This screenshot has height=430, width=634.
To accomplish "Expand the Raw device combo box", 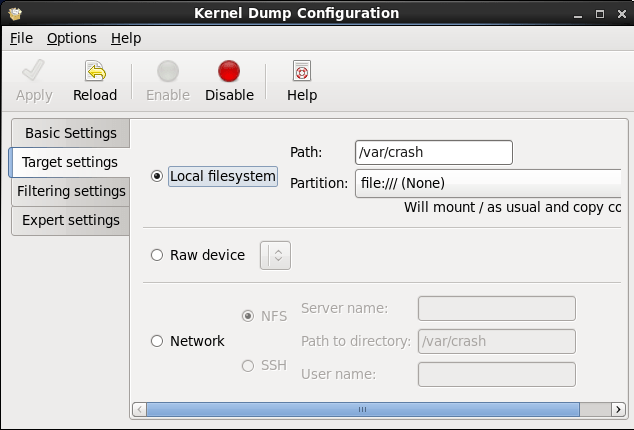I will (x=275, y=255).
